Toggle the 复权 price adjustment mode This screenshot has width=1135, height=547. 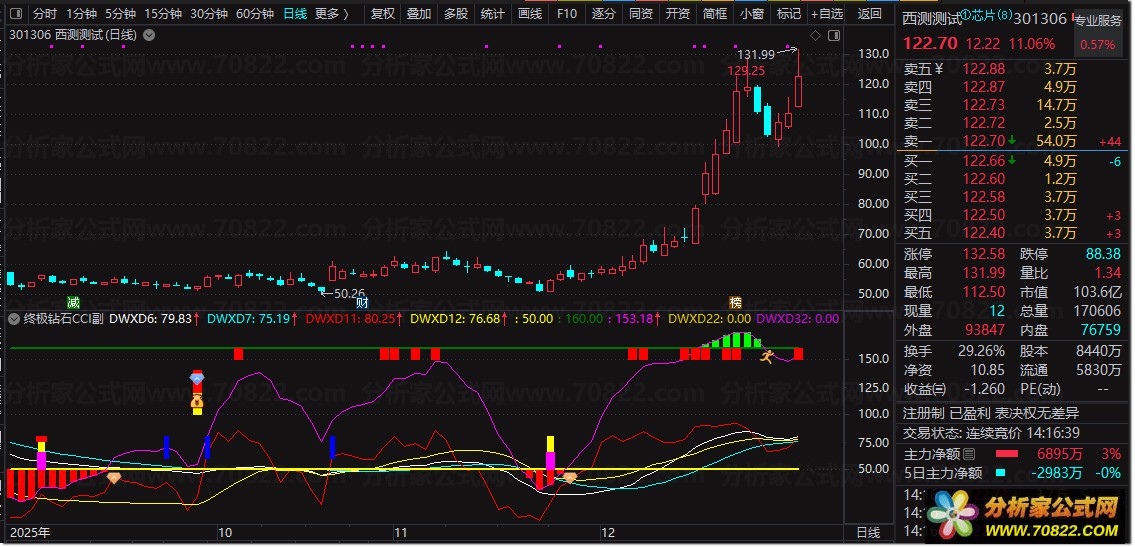[x=382, y=14]
